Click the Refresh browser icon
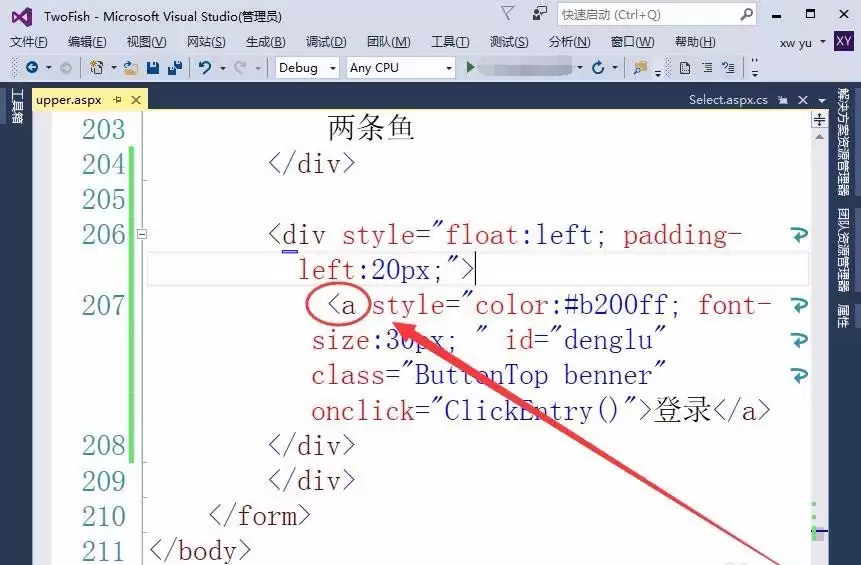 (x=598, y=68)
